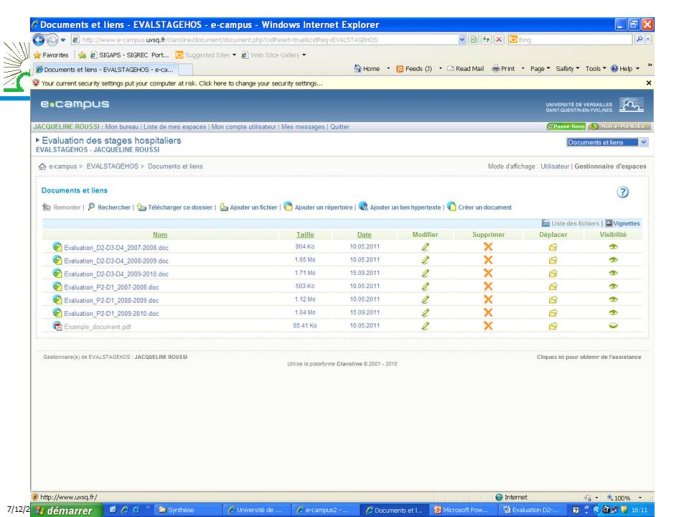Expand the address bar URL dropdown

(x=462, y=40)
